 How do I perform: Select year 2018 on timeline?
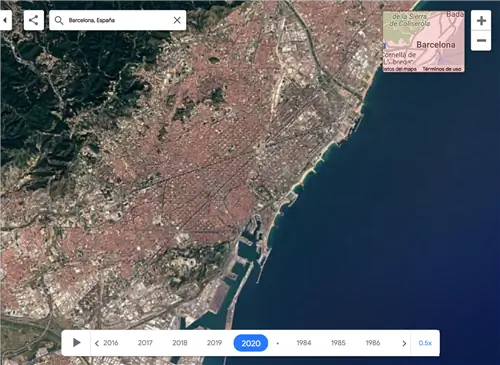pyautogui.click(x=180, y=343)
